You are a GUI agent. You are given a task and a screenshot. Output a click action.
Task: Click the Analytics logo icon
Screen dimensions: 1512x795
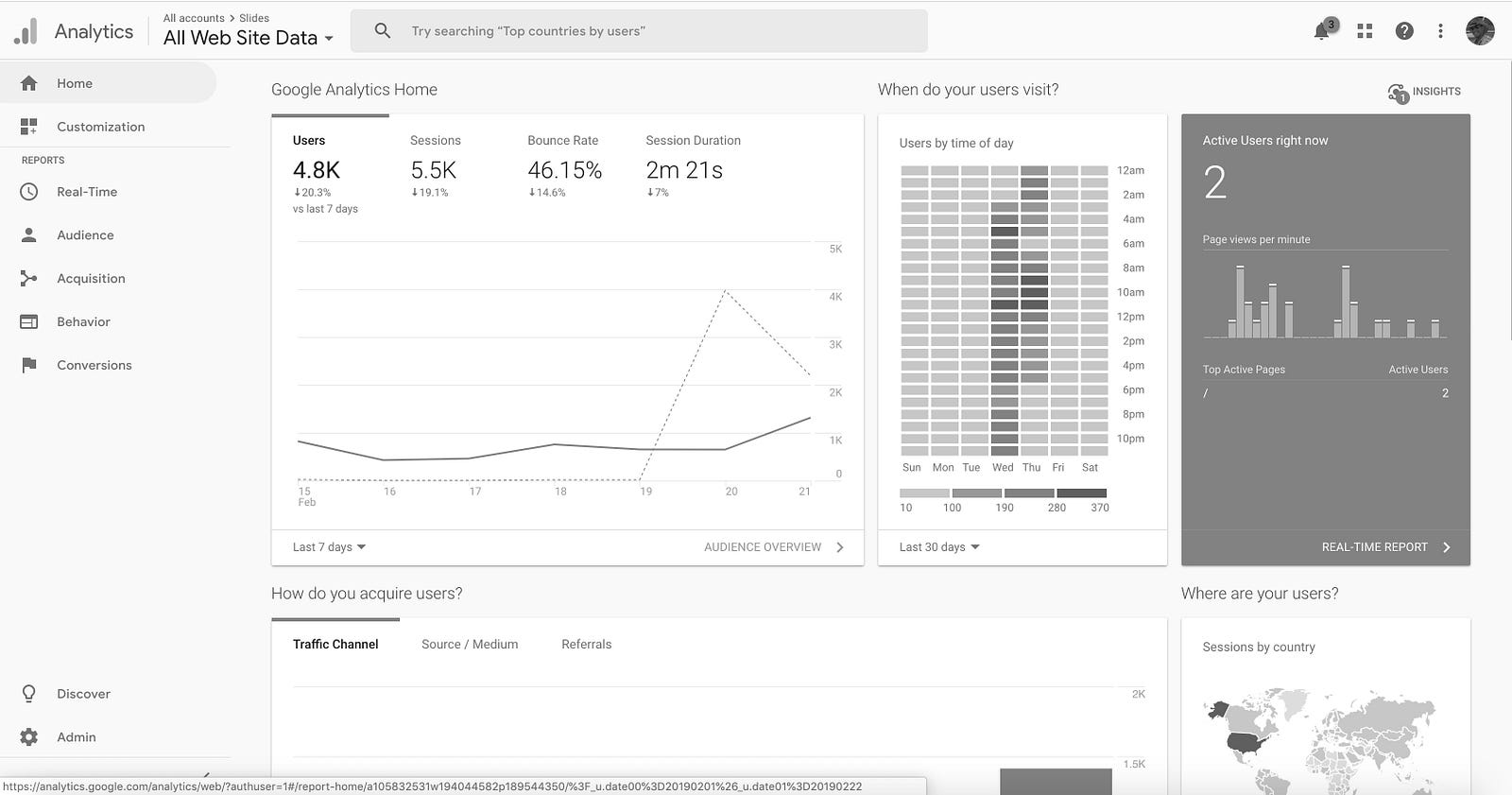click(26, 31)
